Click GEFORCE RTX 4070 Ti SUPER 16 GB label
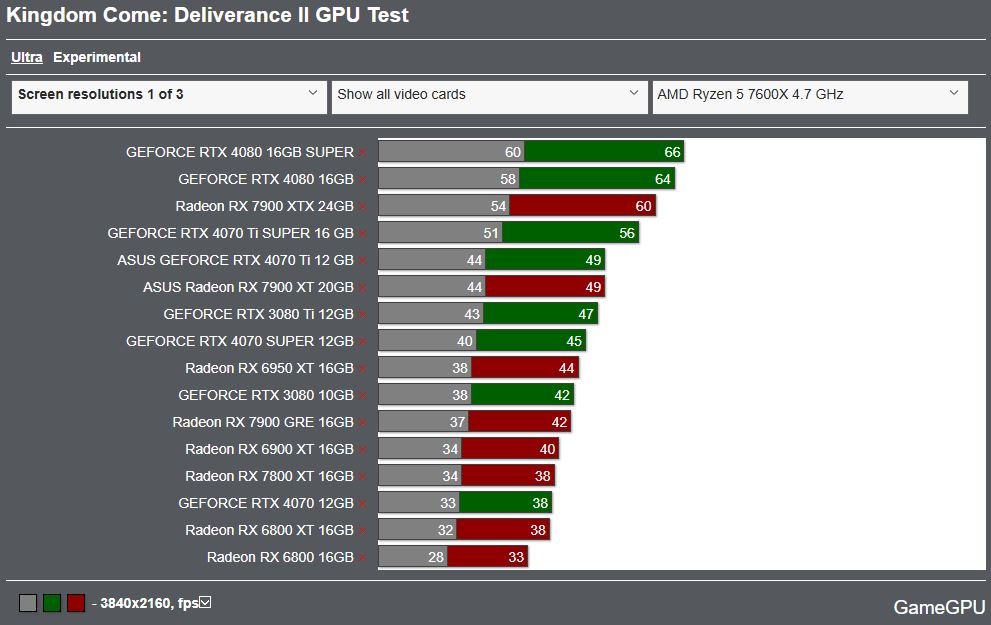The width and height of the screenshot is (991, 625). tap(231, 233)
